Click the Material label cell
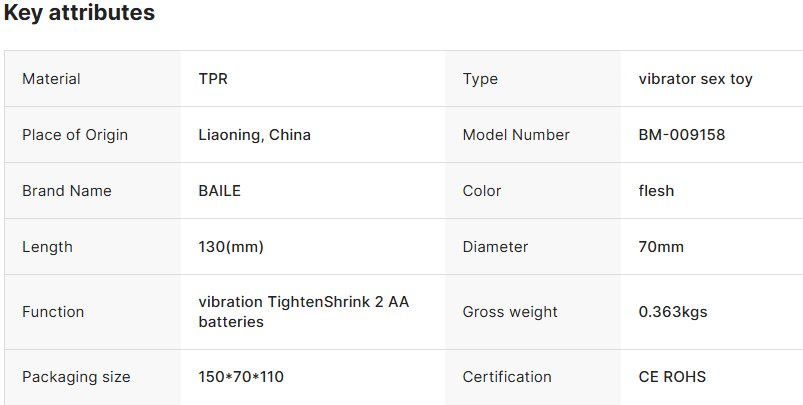The image size is (803, 405). coord(51,79)
